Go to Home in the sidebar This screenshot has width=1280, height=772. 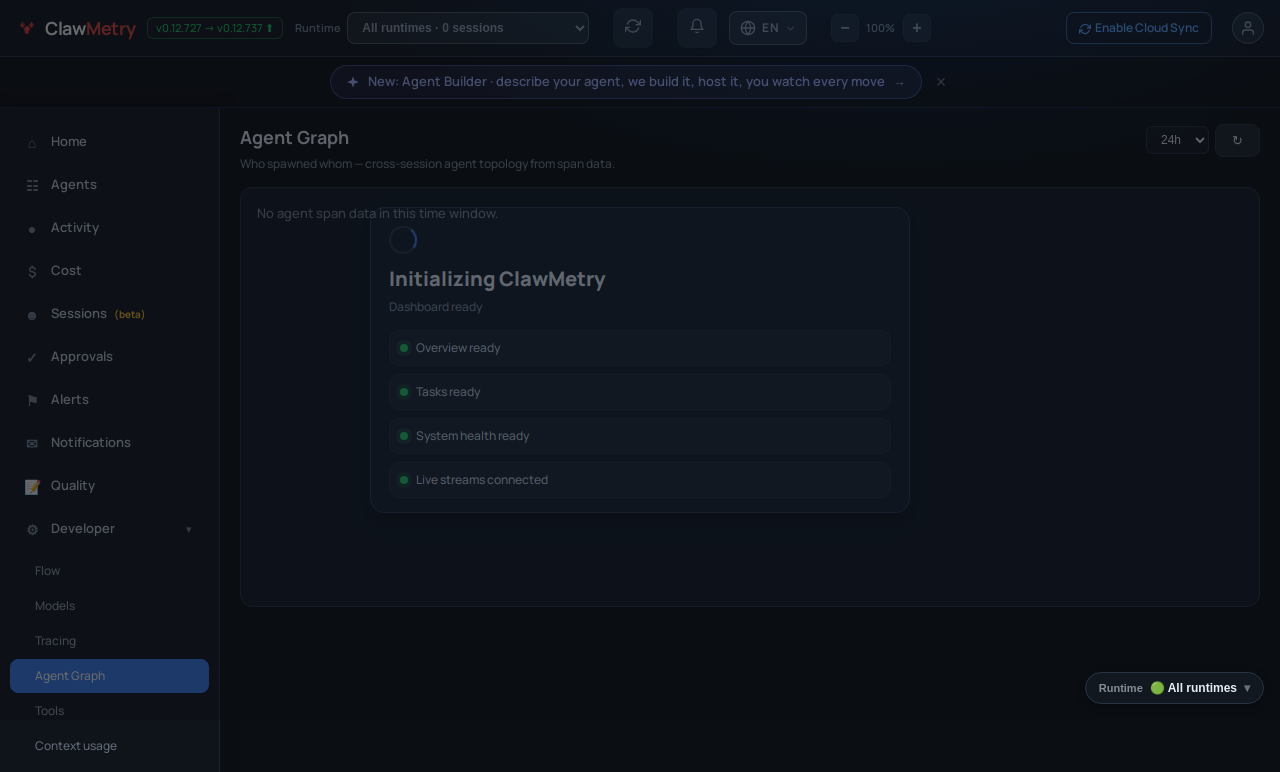(110, 142)
